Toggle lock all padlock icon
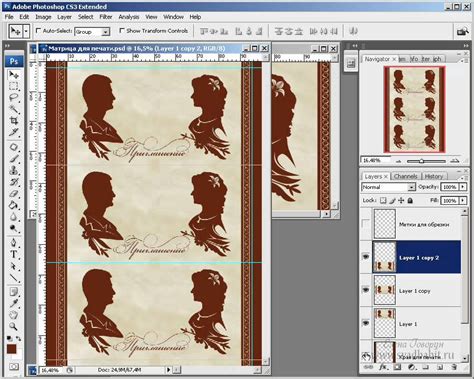This screenshot has height=379, width=474. click(x=410, y=200)
